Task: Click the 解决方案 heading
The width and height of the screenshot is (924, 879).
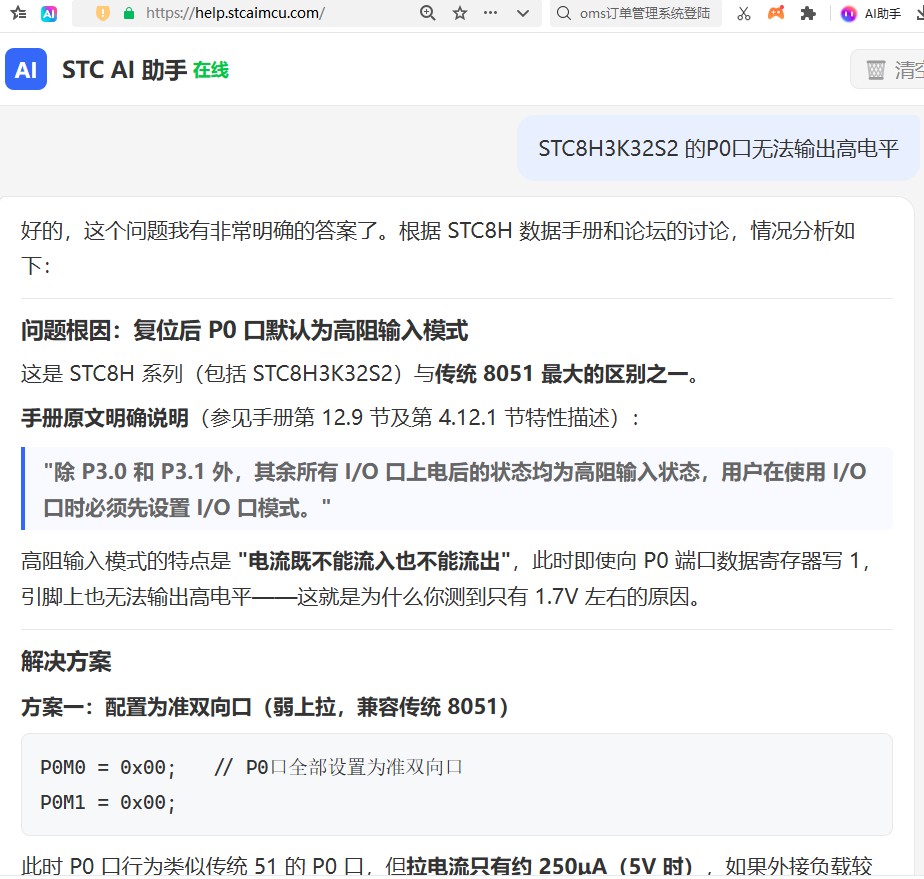Action: (66, 661)
